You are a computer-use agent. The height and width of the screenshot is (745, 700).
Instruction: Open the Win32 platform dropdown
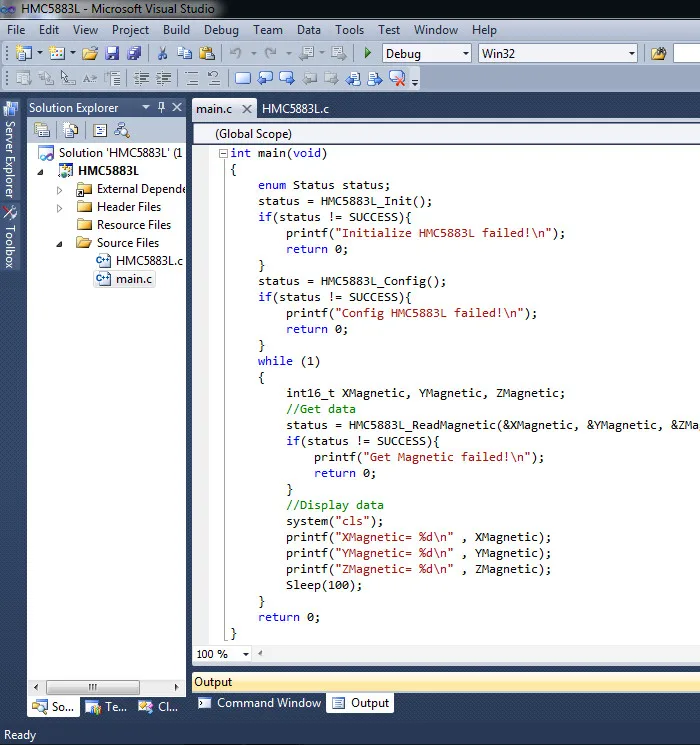pos(631,54)
